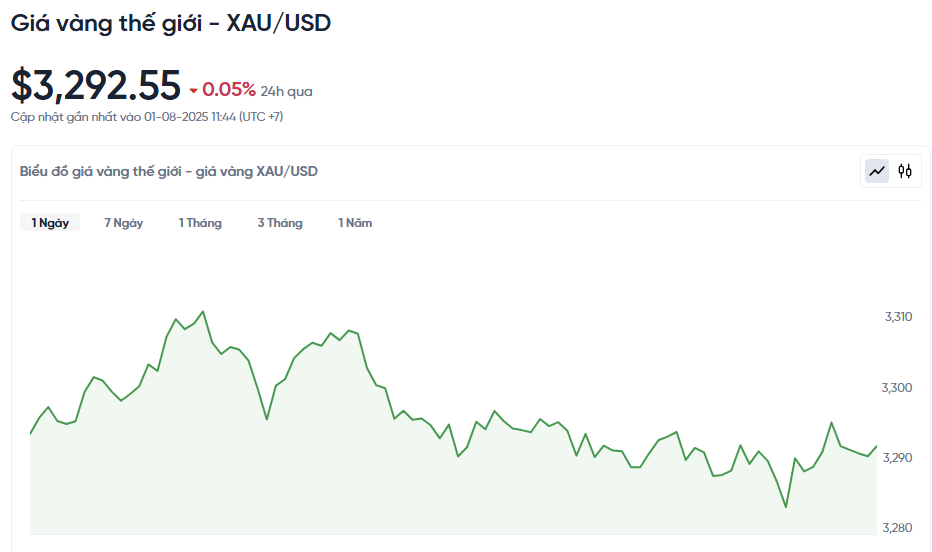Switch to line chart view icon
This screenshot has height=552, width=932.
point(877,172)
